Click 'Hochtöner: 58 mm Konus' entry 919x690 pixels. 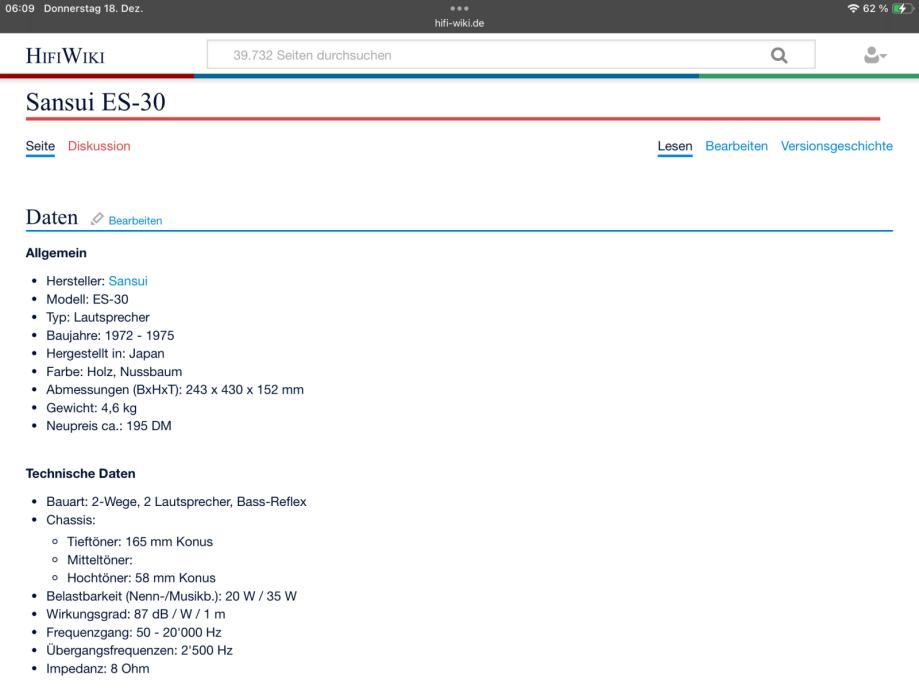pos(141,578)
